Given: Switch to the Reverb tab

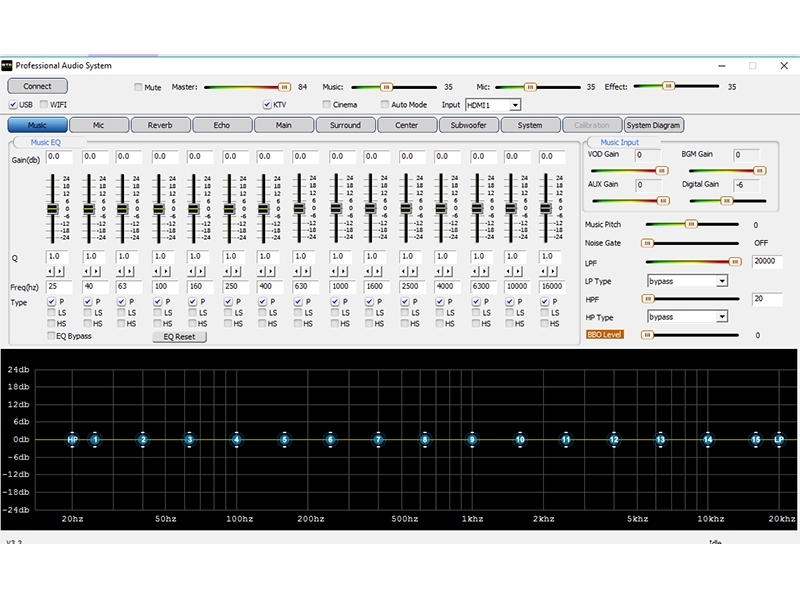Looking at the screenshot, I should click(x=160, y=125).
